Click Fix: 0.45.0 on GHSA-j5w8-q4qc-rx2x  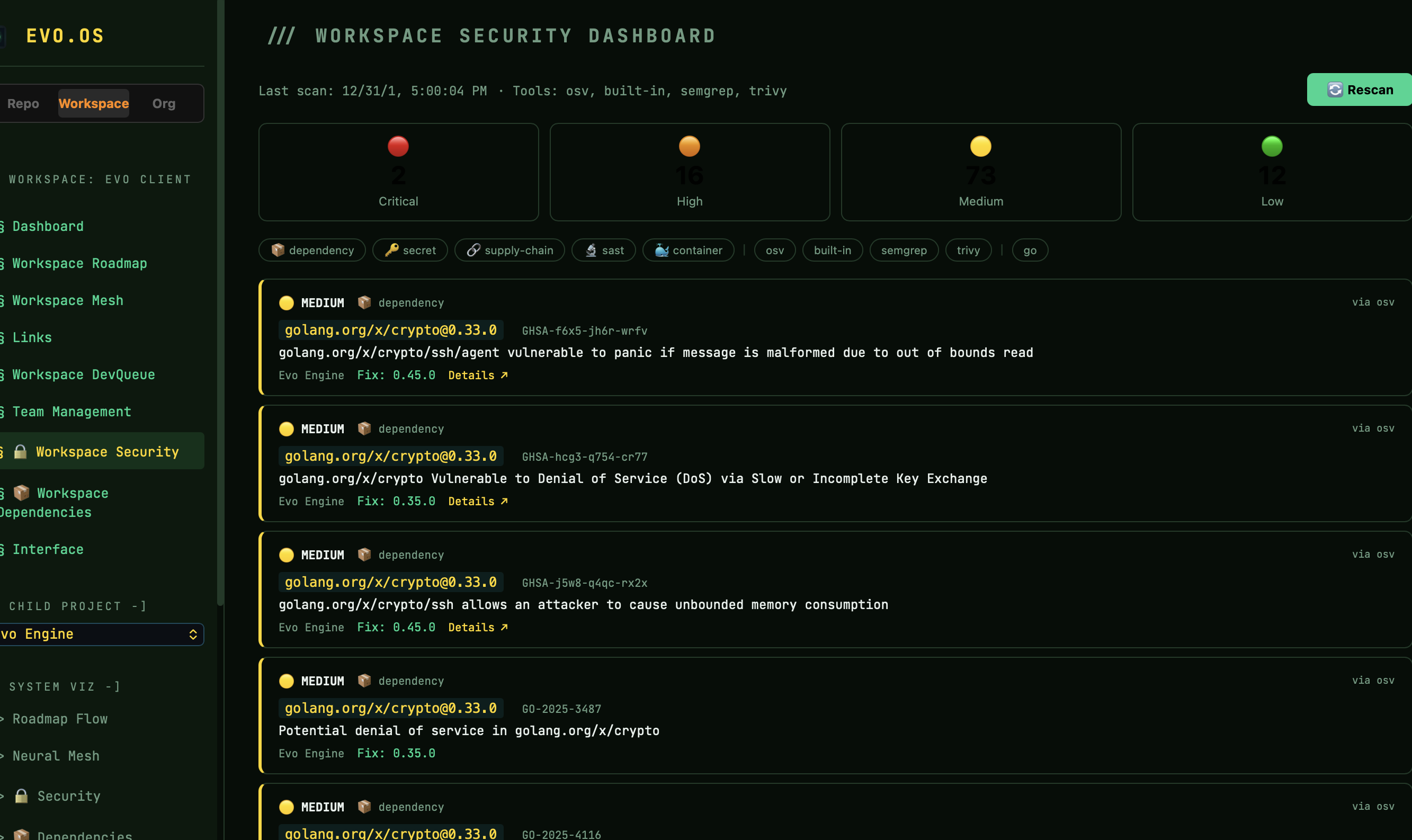coord(396,627)
